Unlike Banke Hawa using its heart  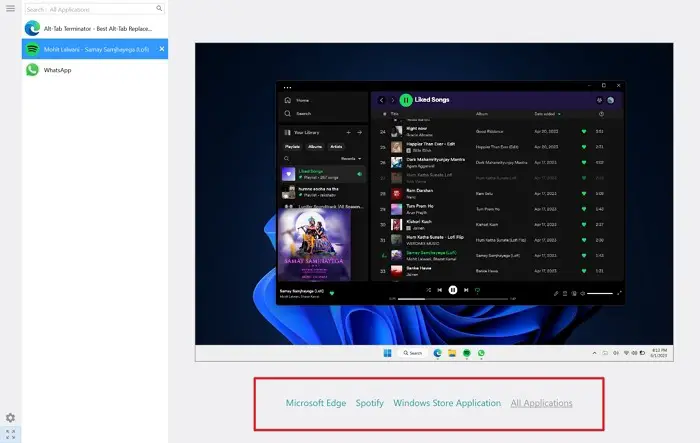point(583,271)
